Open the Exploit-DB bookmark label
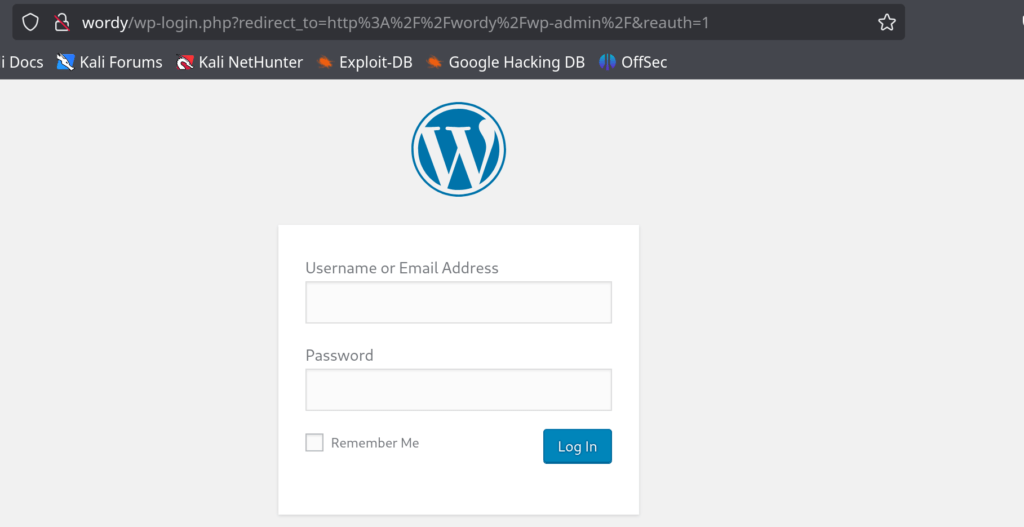1024x527 pixels. point(376,62)
